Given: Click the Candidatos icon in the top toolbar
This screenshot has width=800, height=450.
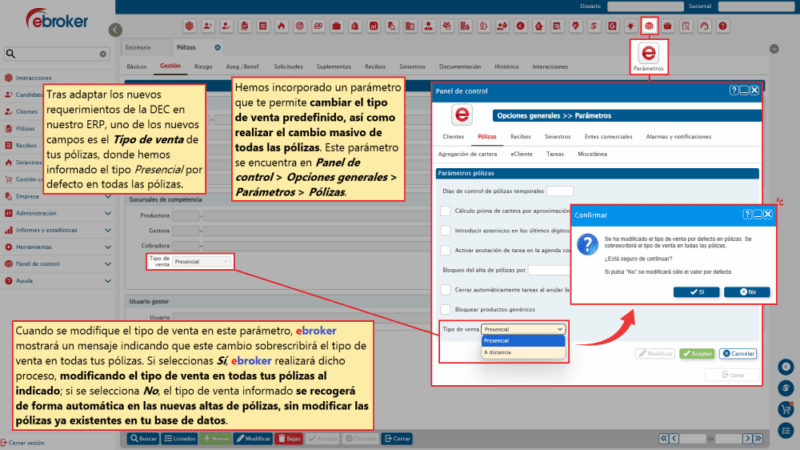Looking at the screenshot, I should tap(208, 26).
